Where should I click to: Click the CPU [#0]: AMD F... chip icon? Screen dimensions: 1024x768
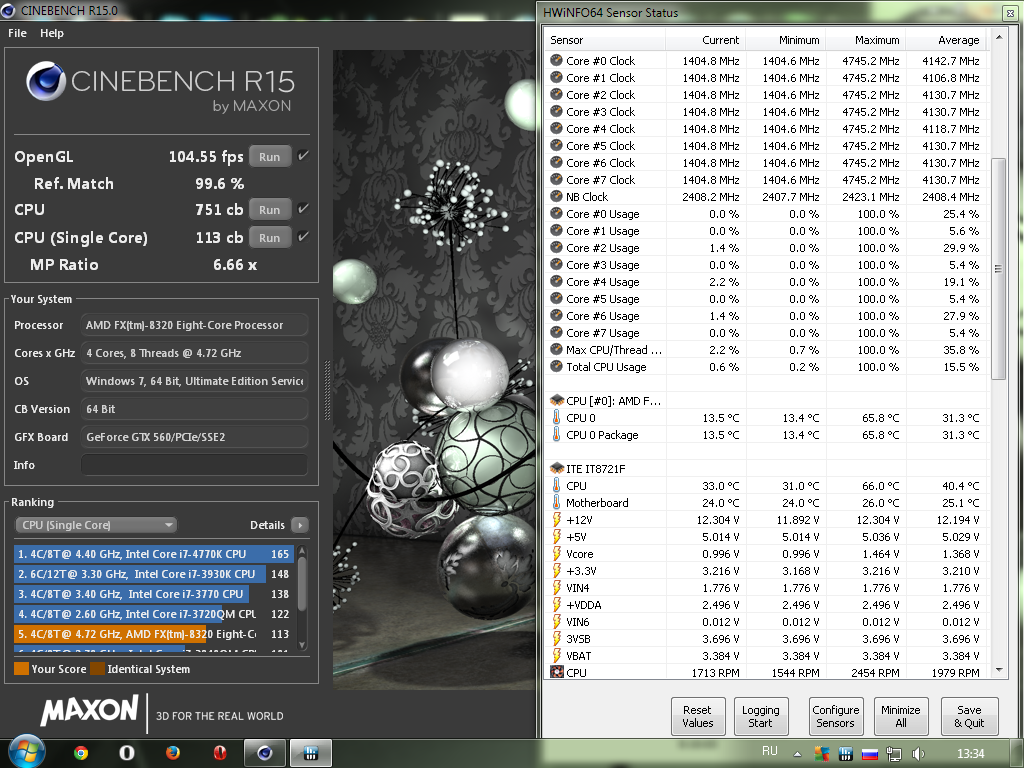coord(557,400)
